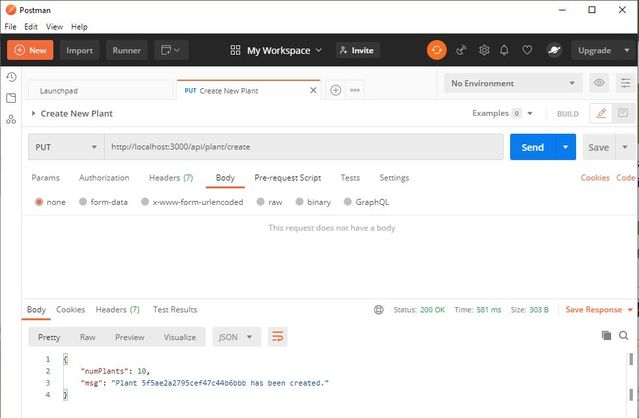
Task: Open the No Environment dropdown
Action: 513,83
